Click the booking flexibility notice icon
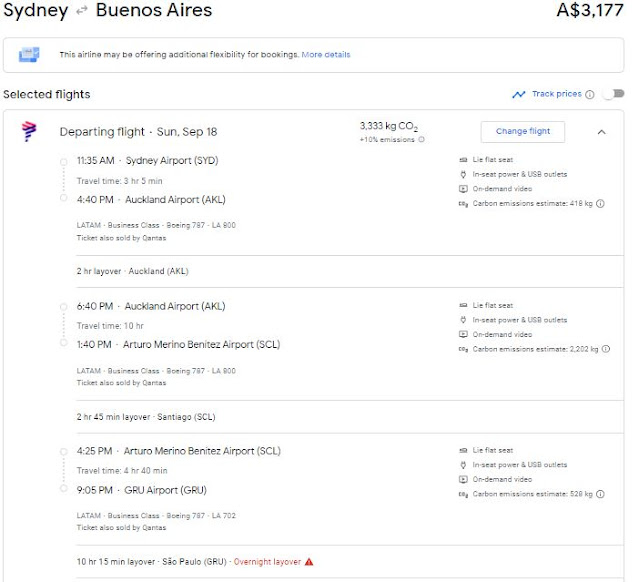Viewport: 639px width, 582px height. point(29,54)
